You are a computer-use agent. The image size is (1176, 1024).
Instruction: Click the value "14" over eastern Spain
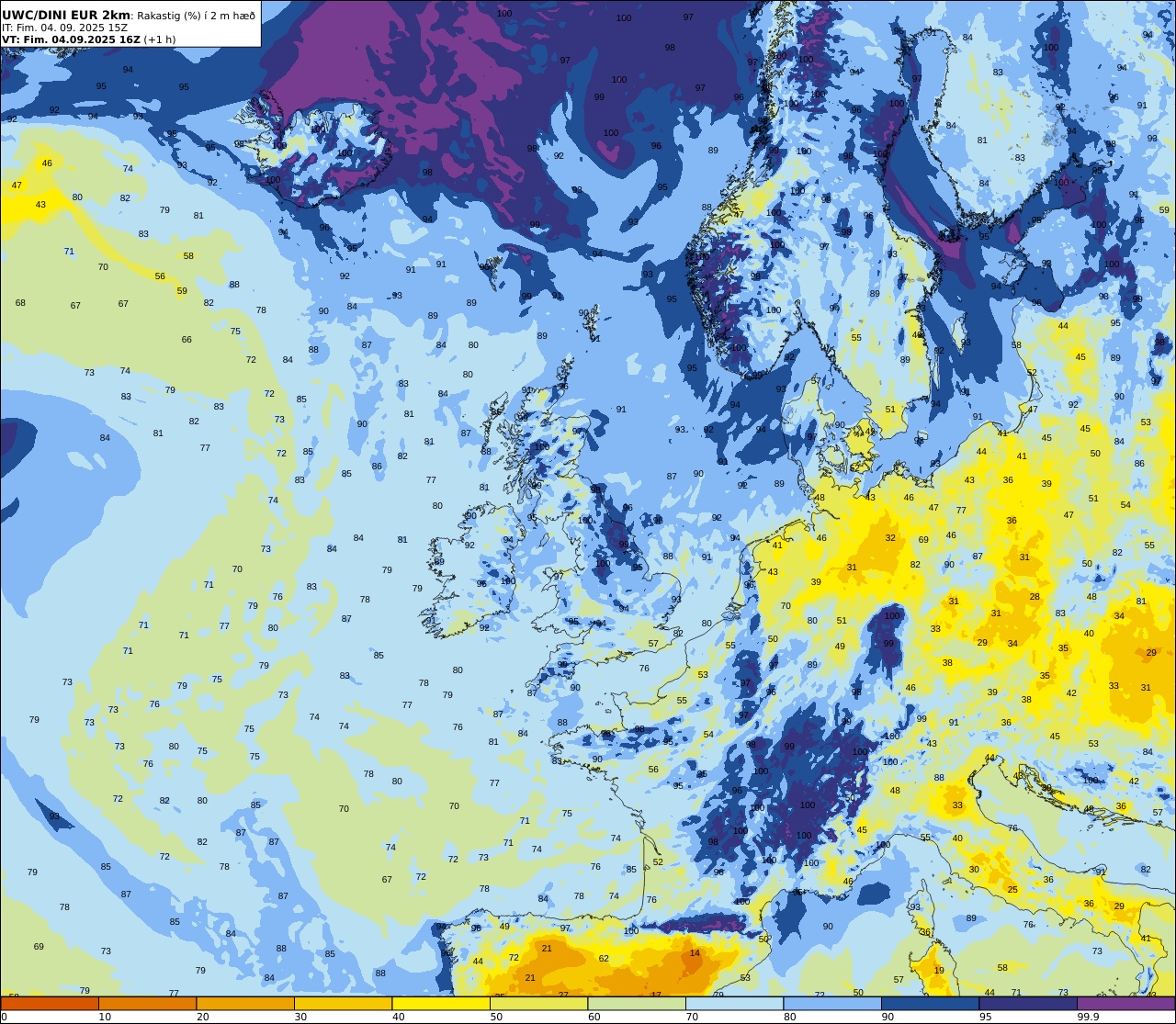tap(695, 953)
